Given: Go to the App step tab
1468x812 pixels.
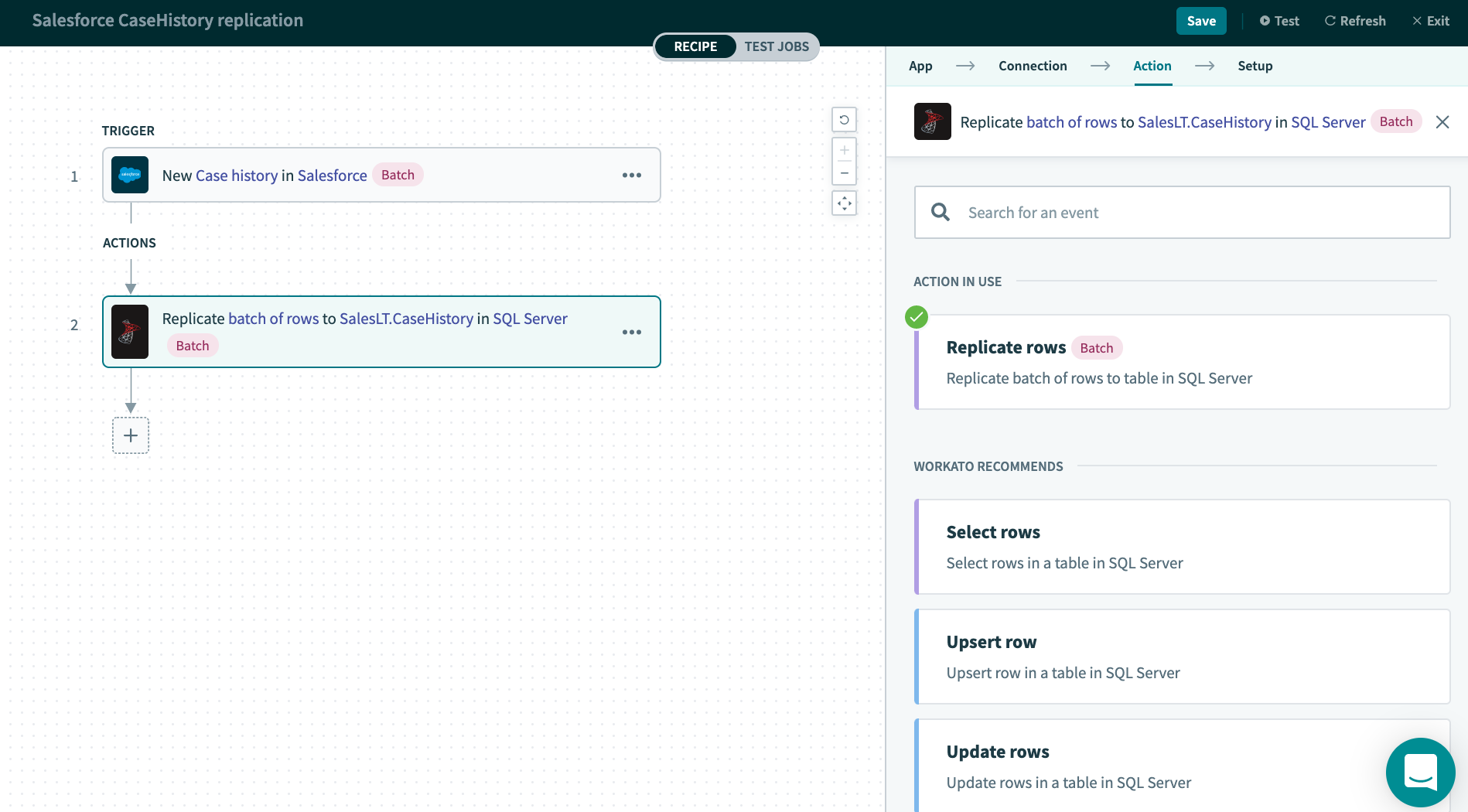Looking at the screenshot, I should pos(920,66).
